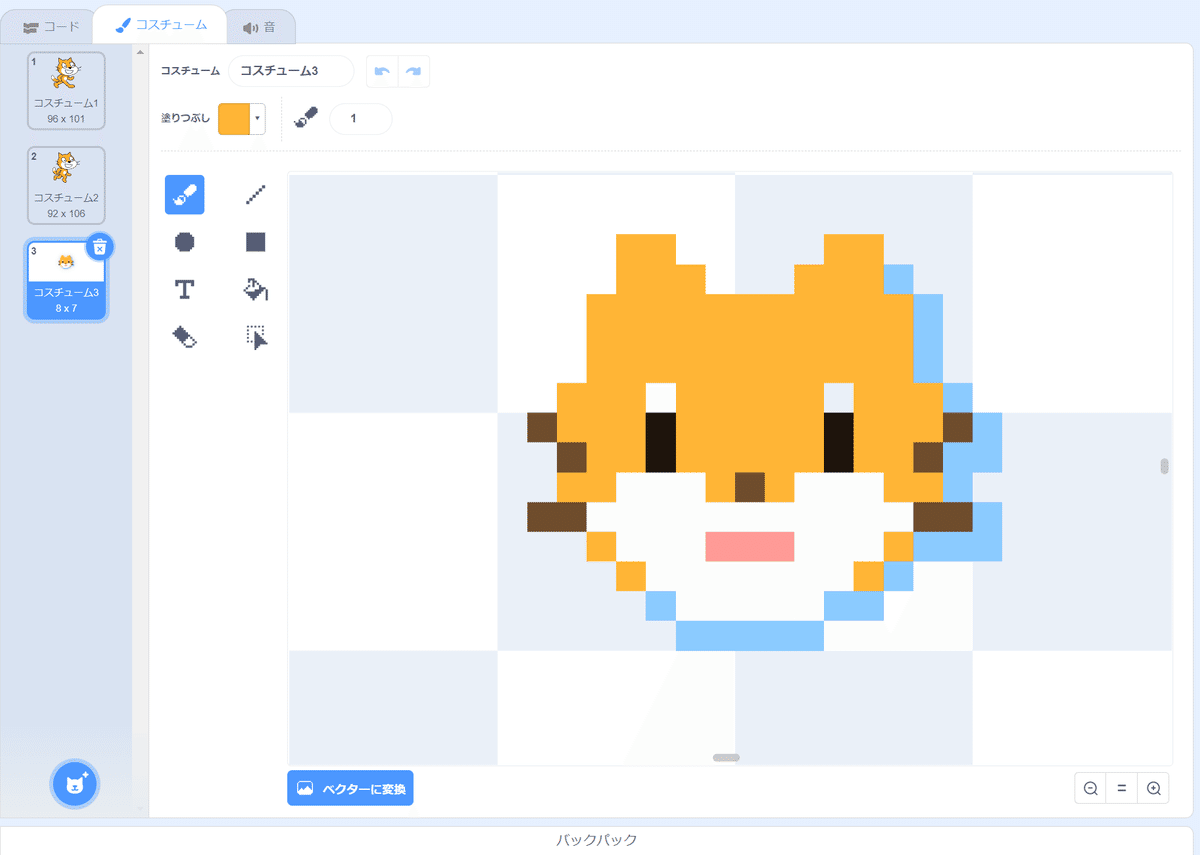Select コスチューム1 thumbnail
Image resolution: width=1200 pixels, height=855 pixels.
point(66,90)
